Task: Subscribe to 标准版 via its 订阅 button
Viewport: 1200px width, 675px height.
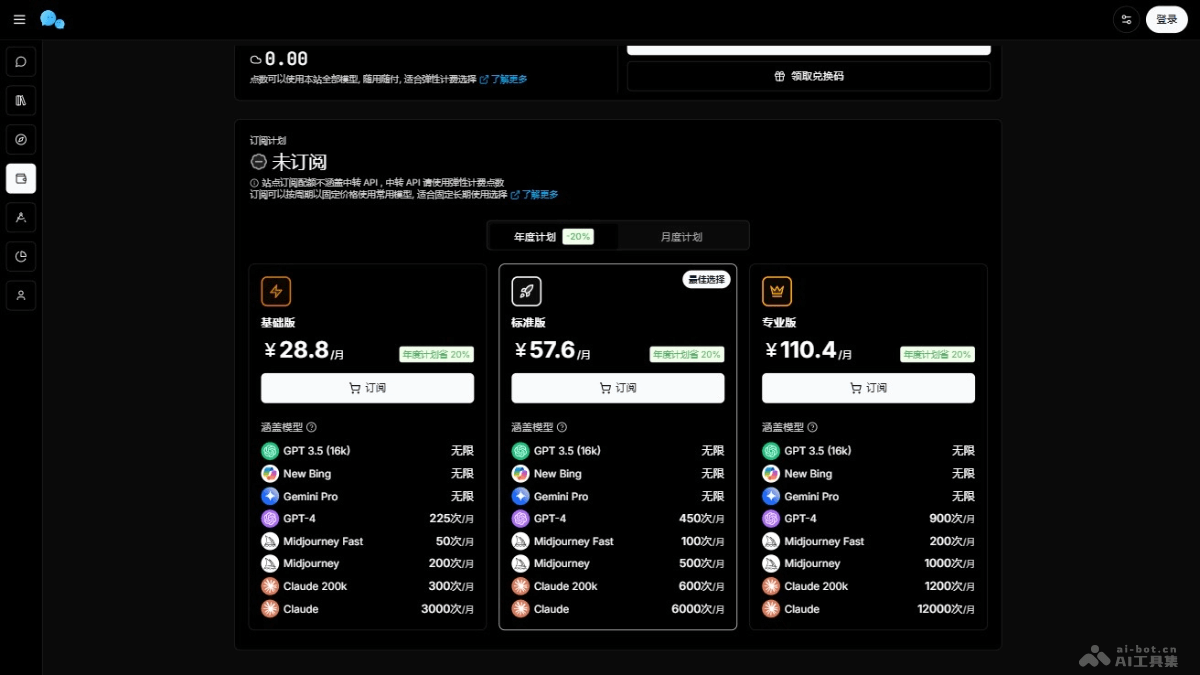Action: coord(617,388)
